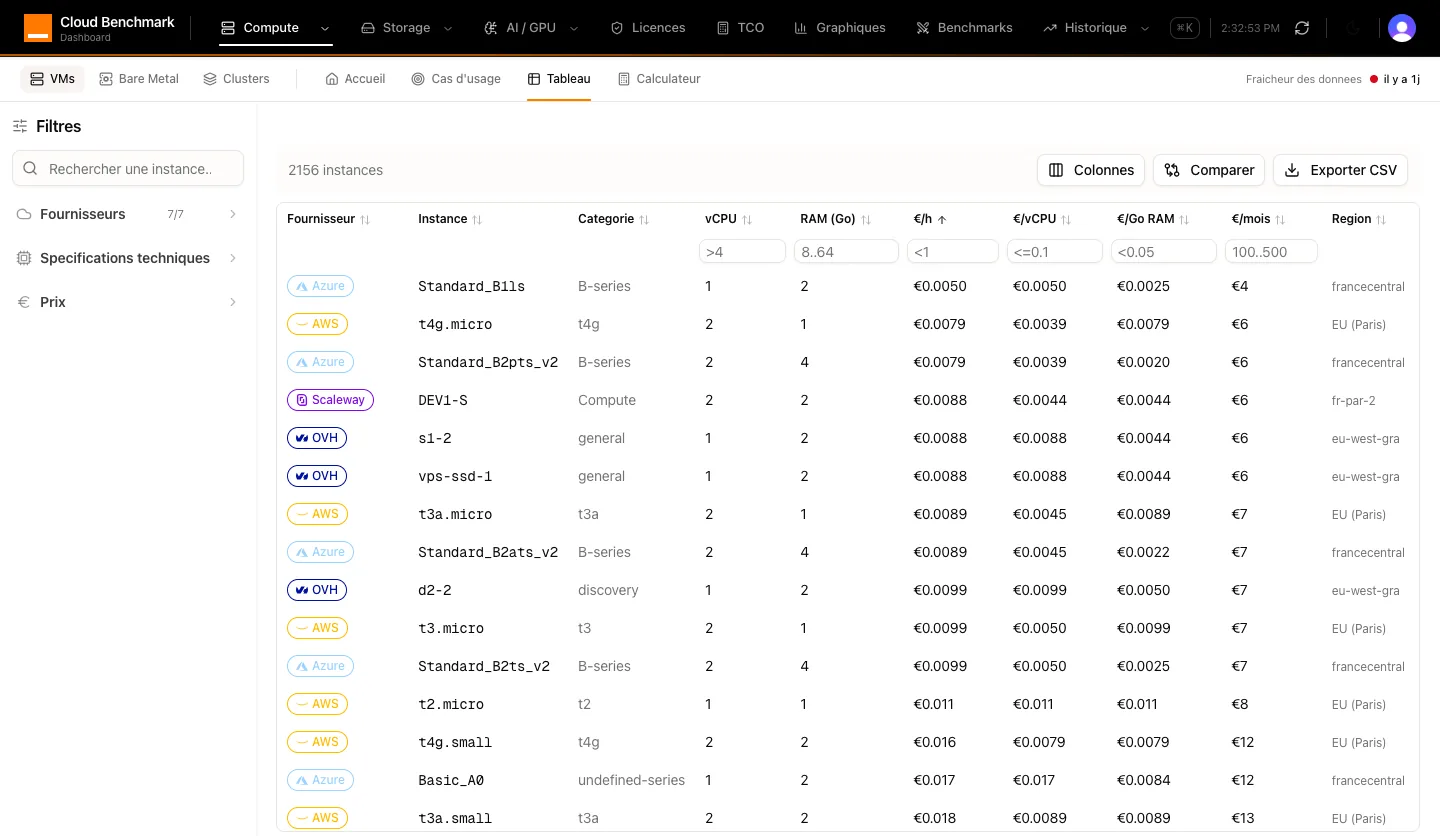
Task: Click the AWS badge on the t2.micro row
Action: (x=317, y=704)
